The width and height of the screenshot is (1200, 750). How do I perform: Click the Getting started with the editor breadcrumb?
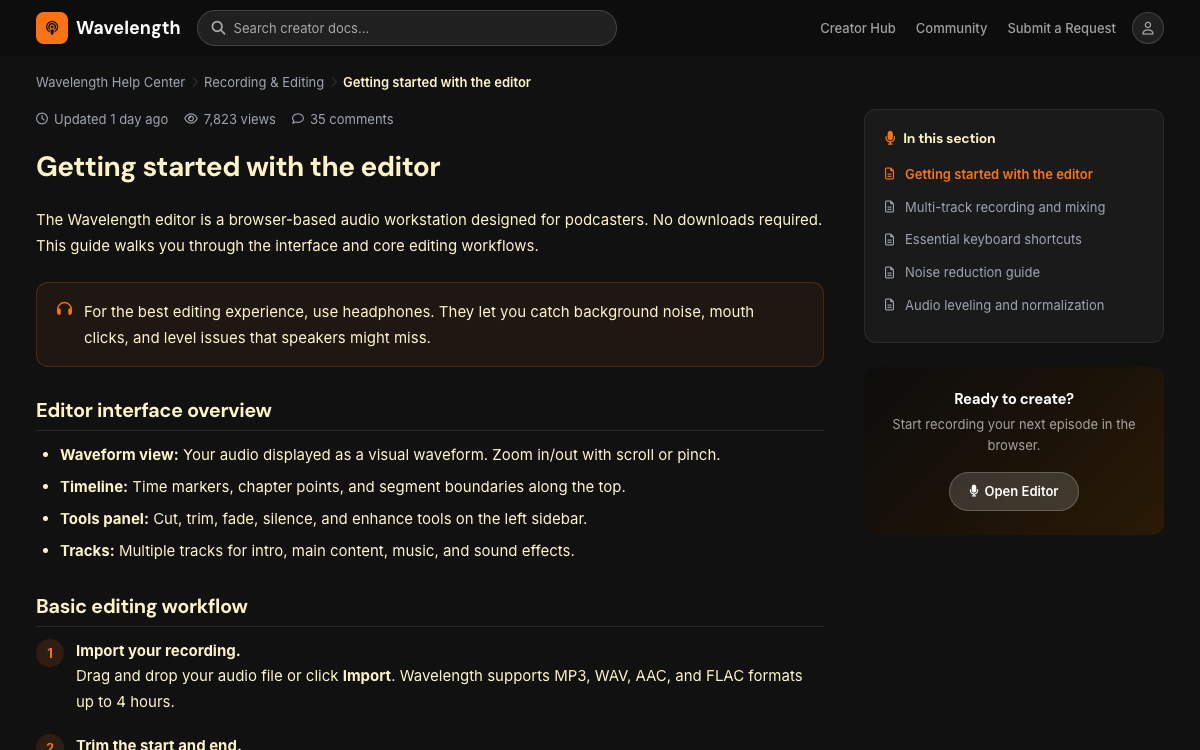437,82
